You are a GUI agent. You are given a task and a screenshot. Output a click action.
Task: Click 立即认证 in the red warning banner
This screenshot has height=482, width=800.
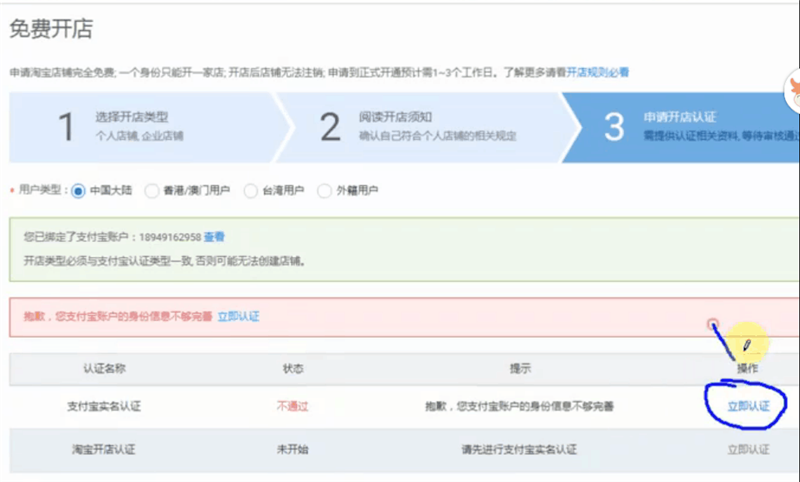point(238,316)
